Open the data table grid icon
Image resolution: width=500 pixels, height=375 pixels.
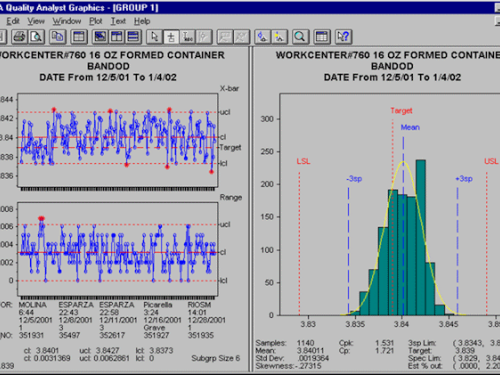pos(322,37)
